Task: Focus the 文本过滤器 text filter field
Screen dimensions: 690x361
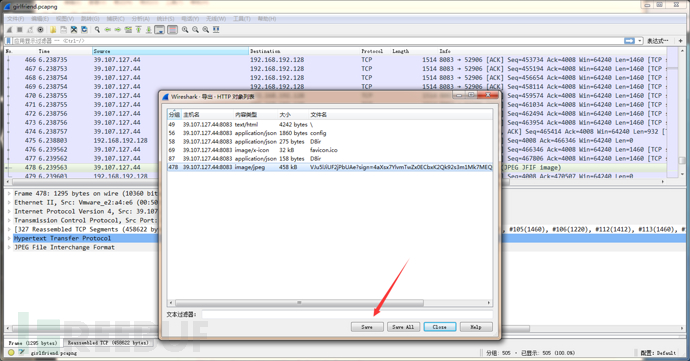Action: pyautogui.click(x=347, y=314)
